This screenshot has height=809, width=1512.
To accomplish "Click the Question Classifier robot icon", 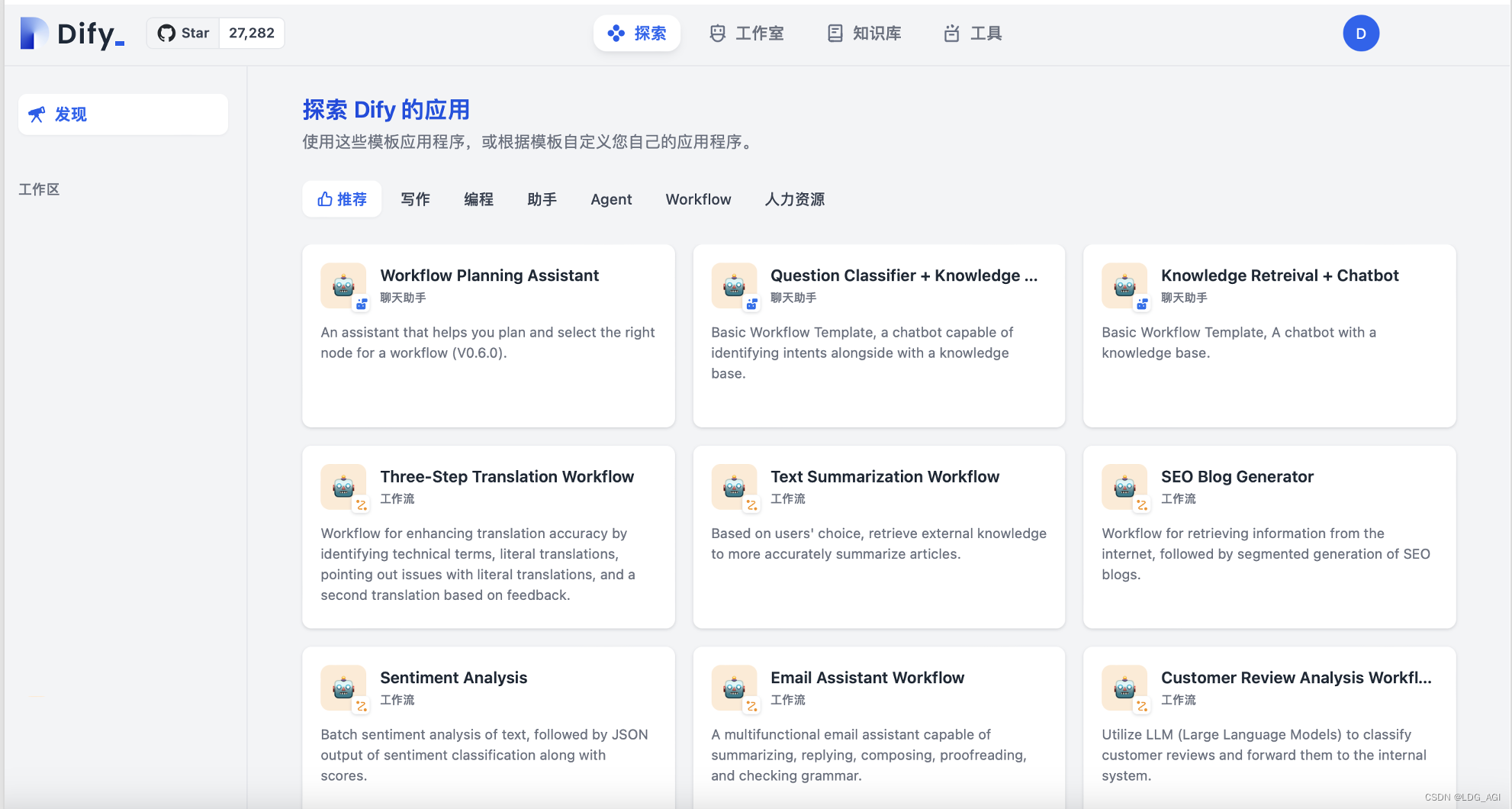I will click(x=734, y=285).
